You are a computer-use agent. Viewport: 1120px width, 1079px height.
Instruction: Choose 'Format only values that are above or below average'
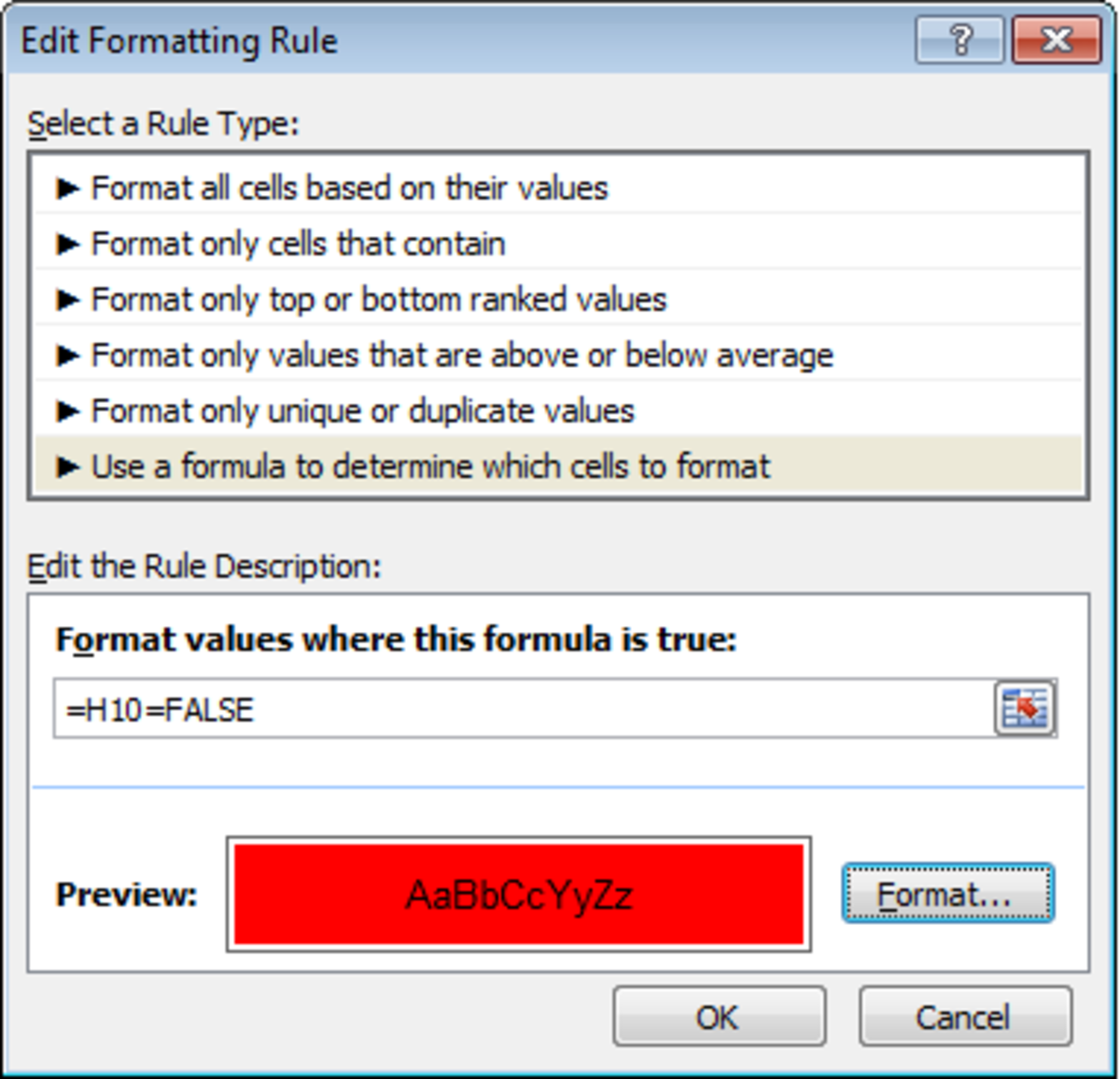[x=462, y=356]
